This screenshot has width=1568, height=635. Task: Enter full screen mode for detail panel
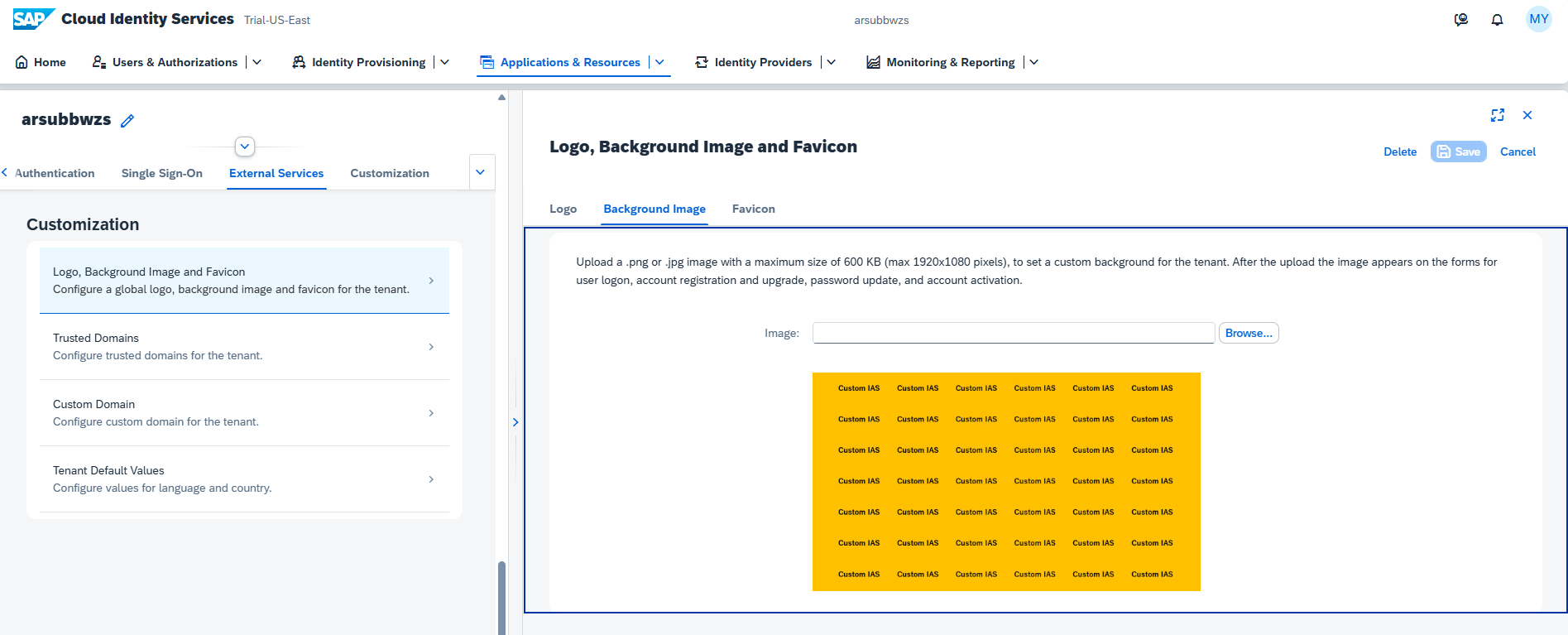(1498, 115)
